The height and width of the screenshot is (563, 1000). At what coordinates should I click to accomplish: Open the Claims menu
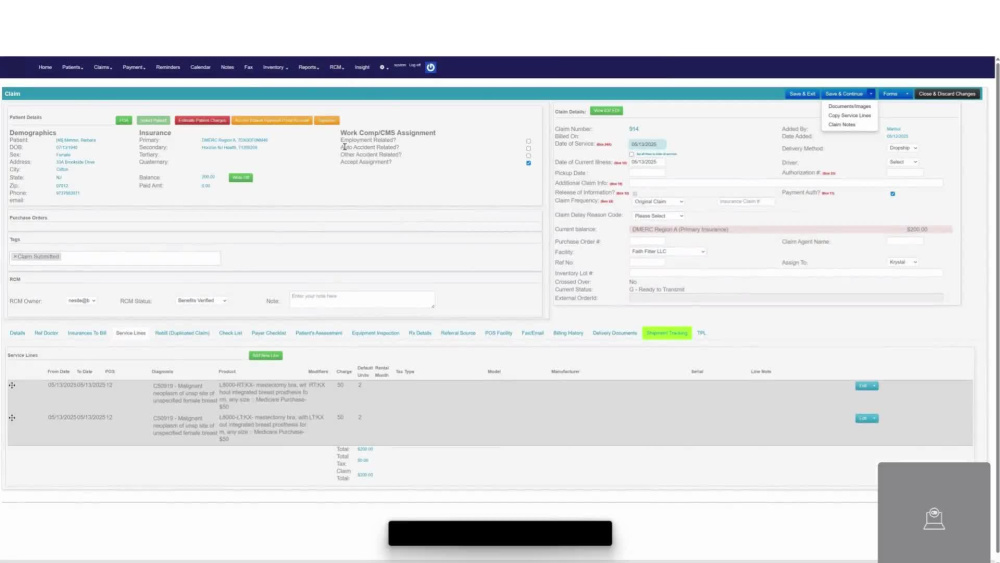pos(103,67)
